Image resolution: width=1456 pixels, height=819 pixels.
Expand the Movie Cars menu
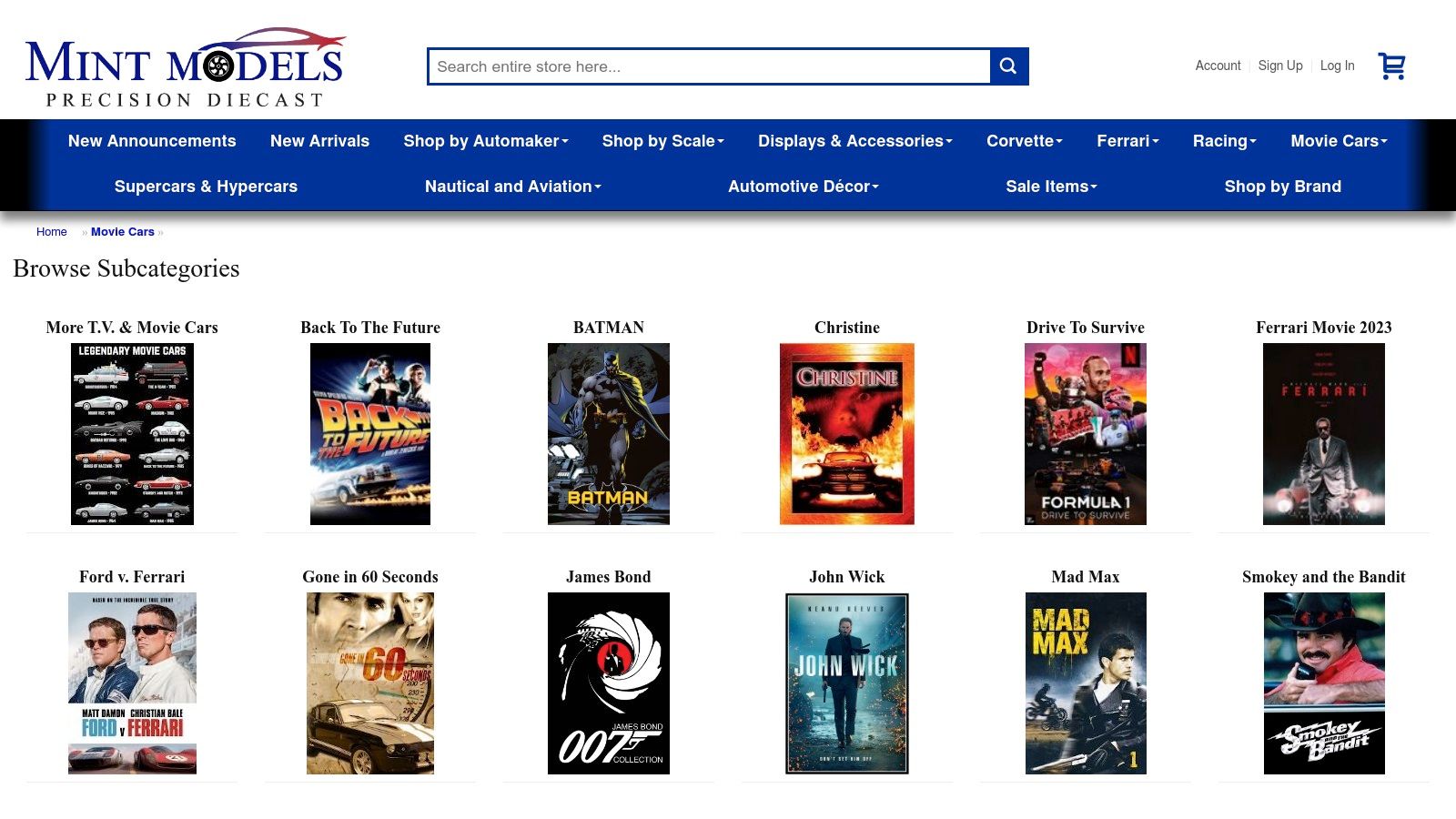click(1339, 141)
